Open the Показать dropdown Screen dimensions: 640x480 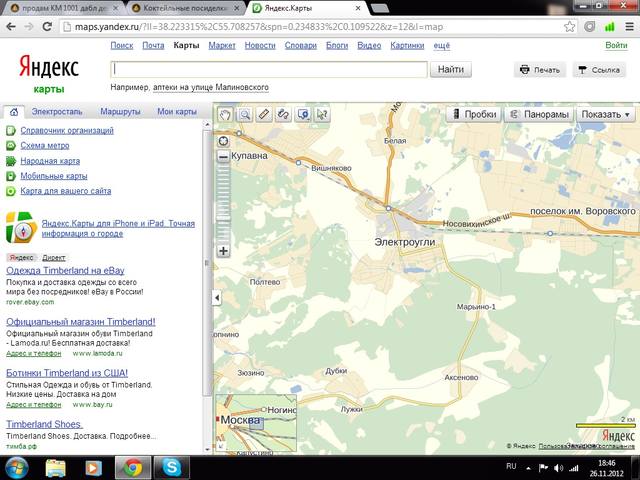click(606, 115)
